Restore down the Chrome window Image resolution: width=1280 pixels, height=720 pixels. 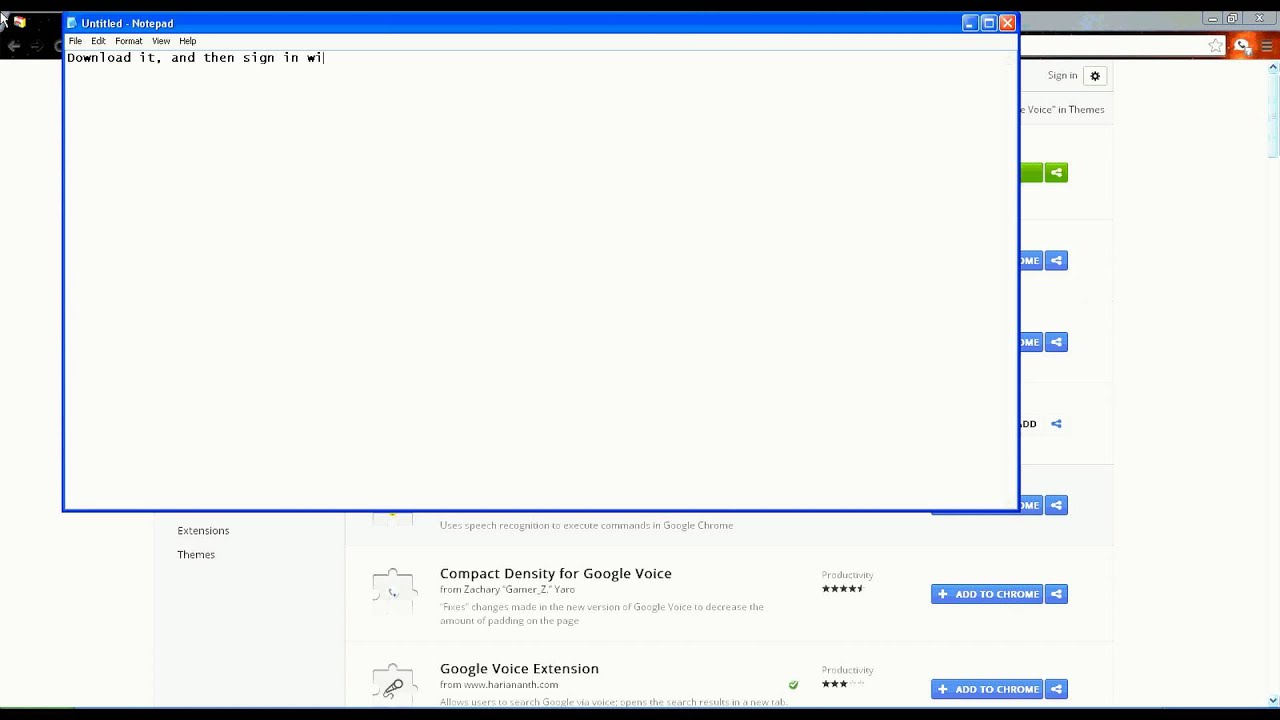tap(1233, 18)
